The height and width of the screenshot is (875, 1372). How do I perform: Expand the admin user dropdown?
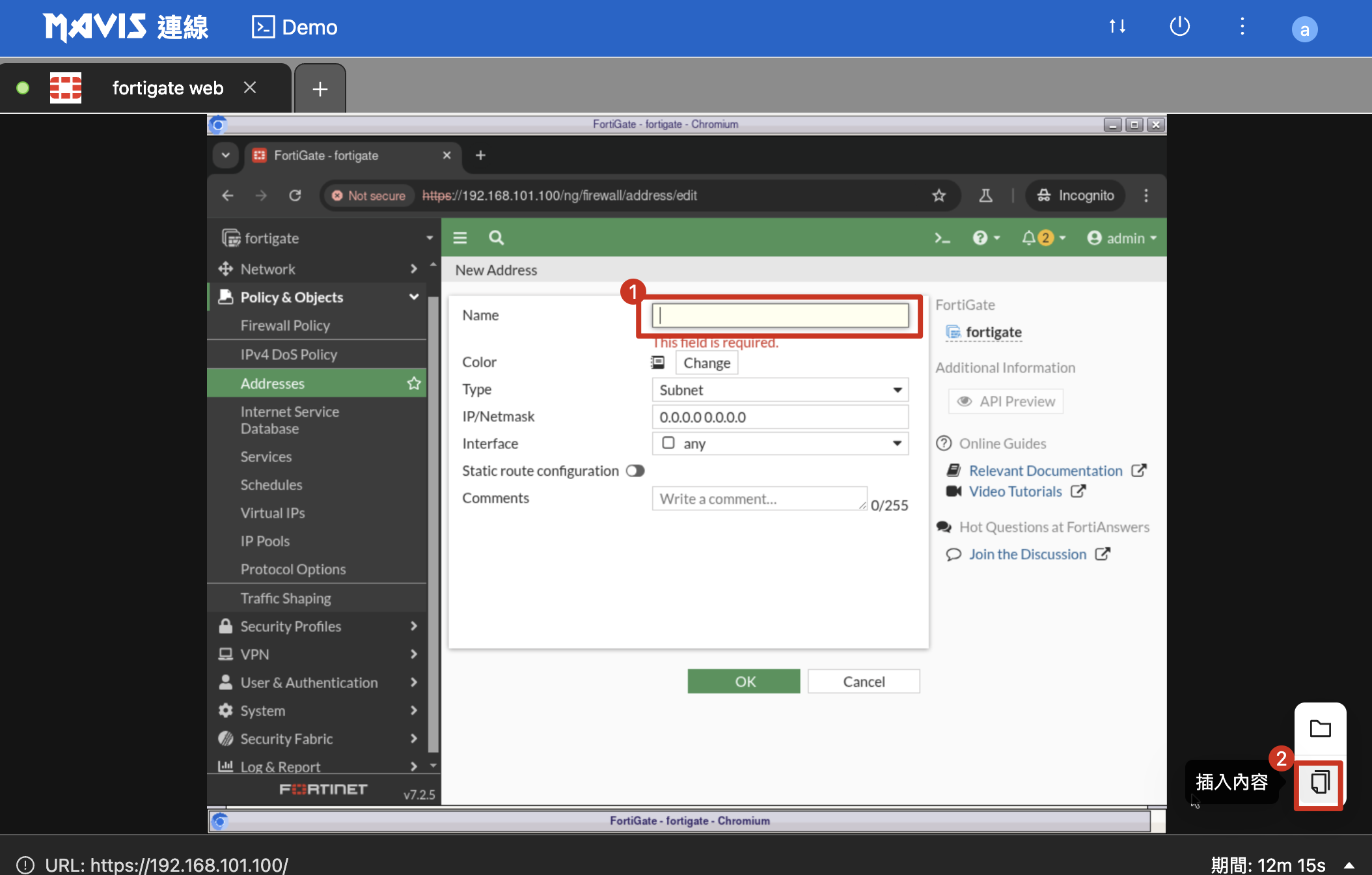(x=1122, y=238)
